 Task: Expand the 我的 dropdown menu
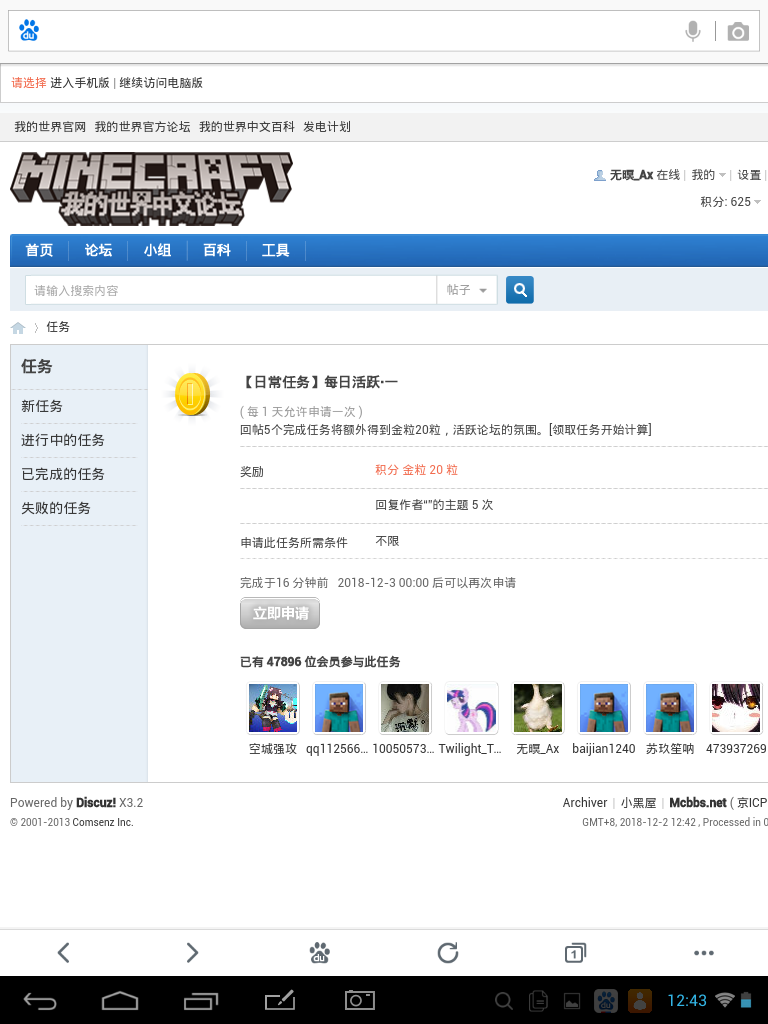(709, 175)
